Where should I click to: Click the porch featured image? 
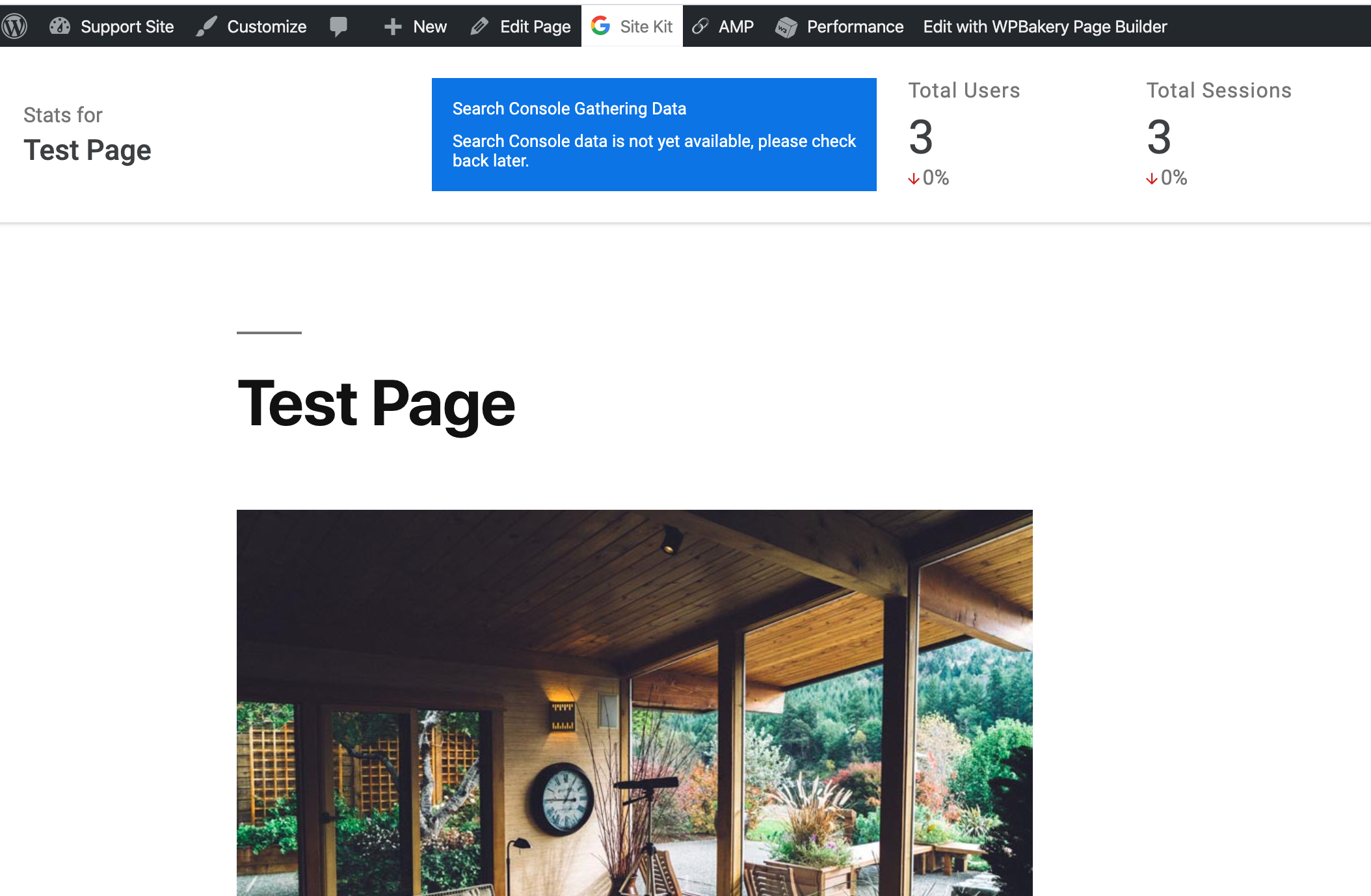tap(634, 702)
